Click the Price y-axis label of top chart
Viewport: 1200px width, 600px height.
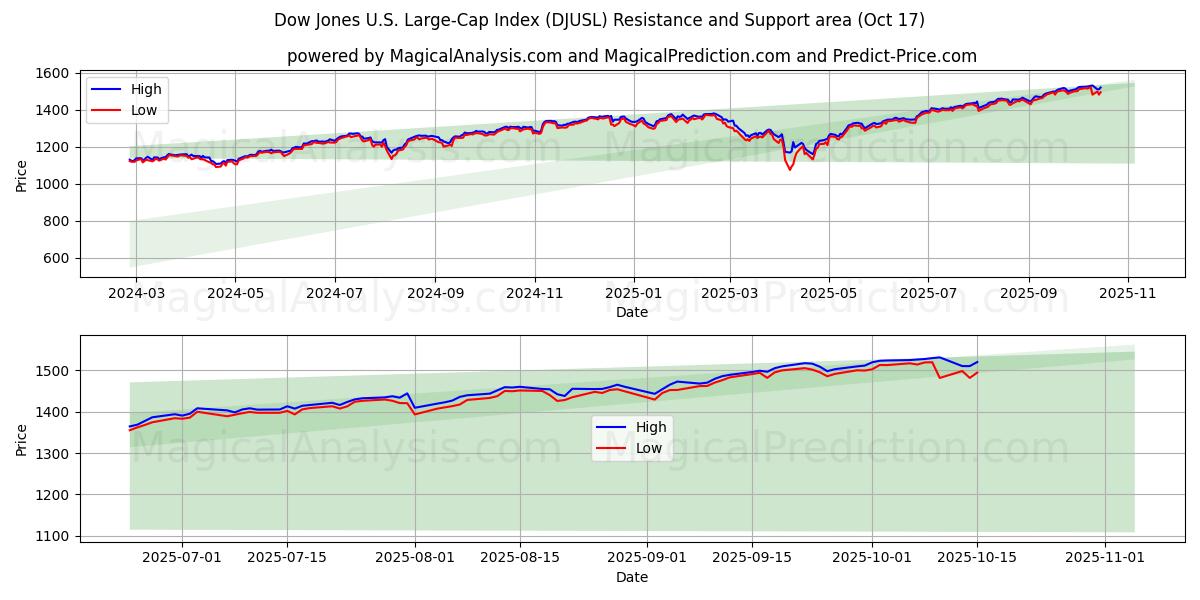coord(22,176)
